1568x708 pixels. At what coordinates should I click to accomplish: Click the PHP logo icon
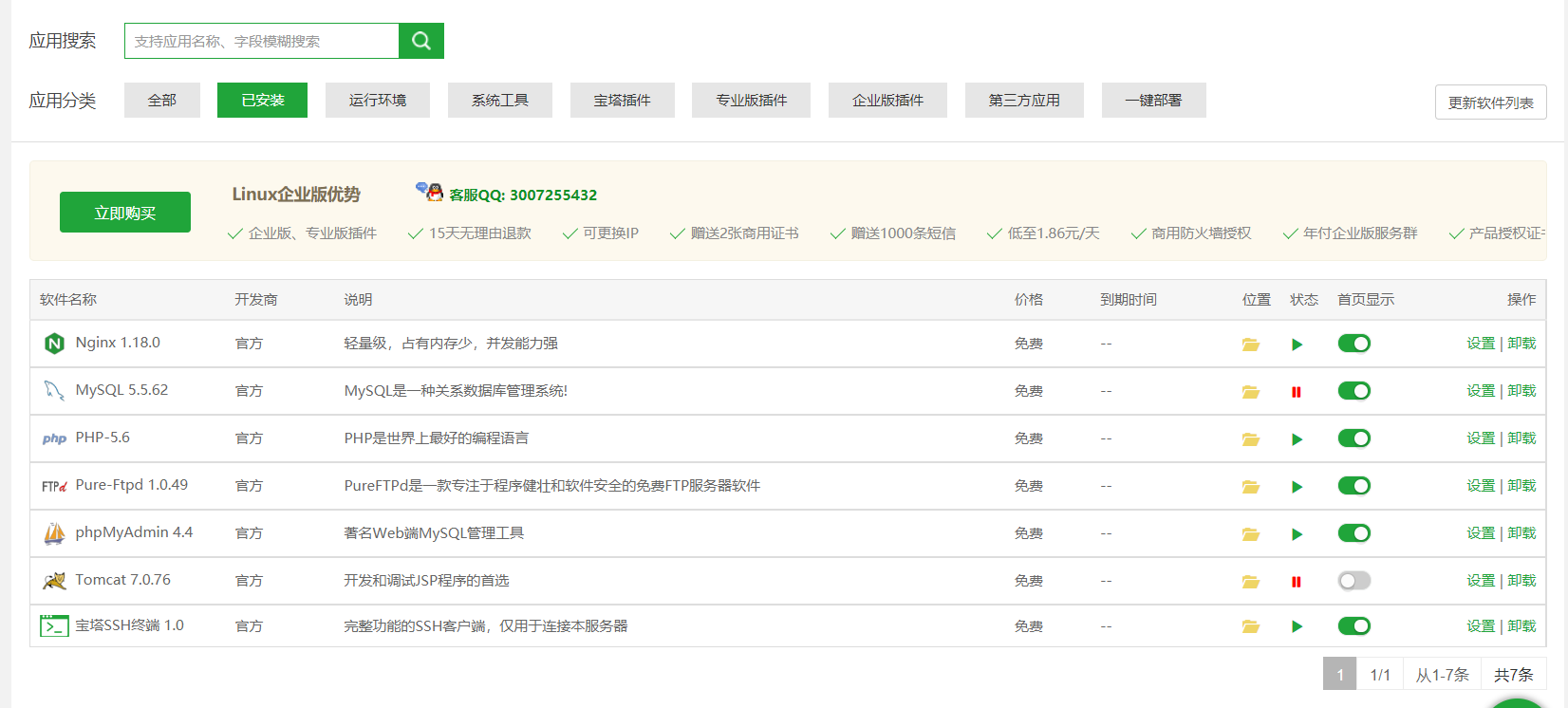pyautogui.click(x=54, y=438)
